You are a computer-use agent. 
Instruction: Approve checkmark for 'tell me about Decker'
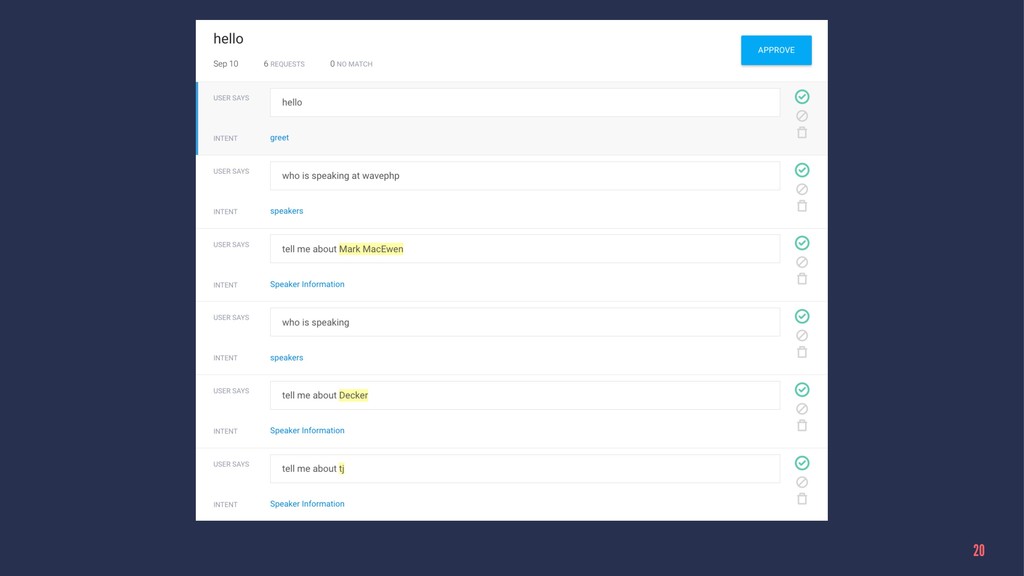(x=802, y=390)
